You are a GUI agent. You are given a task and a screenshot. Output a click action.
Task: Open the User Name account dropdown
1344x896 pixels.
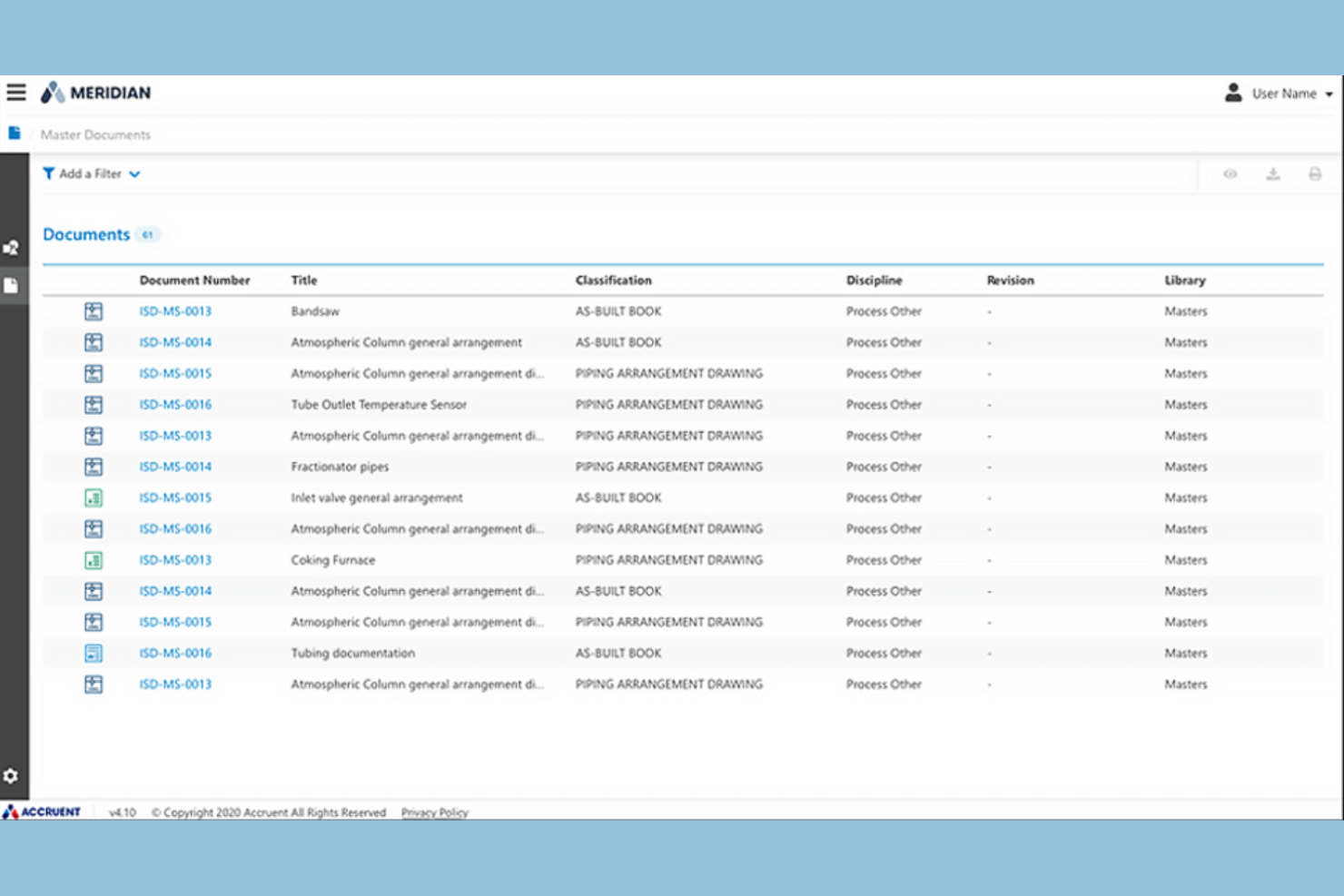tap(1283, 93)
